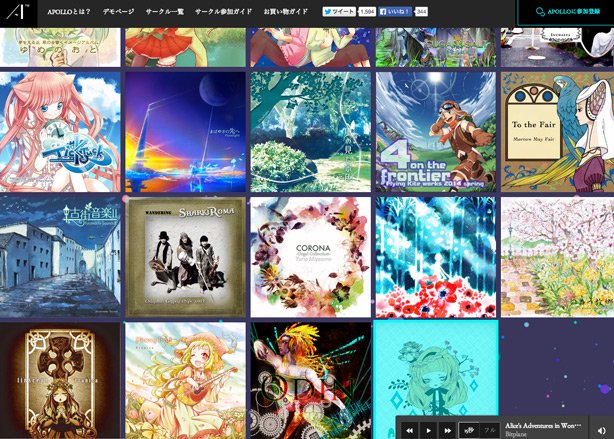Open the cherry blossom watercolor album cover
The image size is (614, 439).
pyautogui.click(x=558, y=257)
